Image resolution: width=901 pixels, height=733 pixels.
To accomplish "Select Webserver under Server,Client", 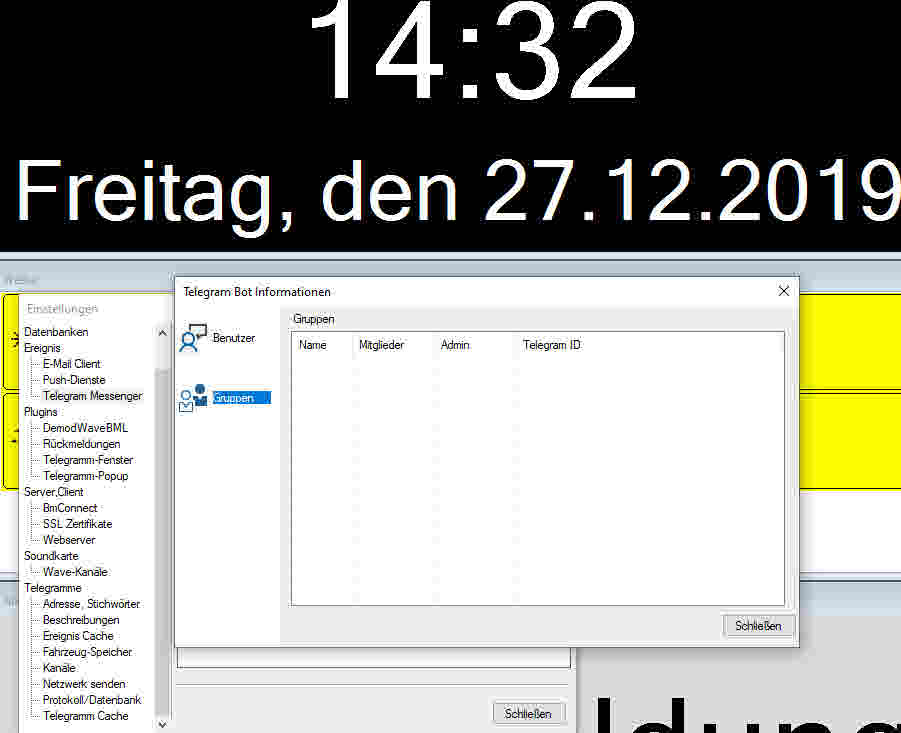I will pyautogui.click(x=69, y=540).
